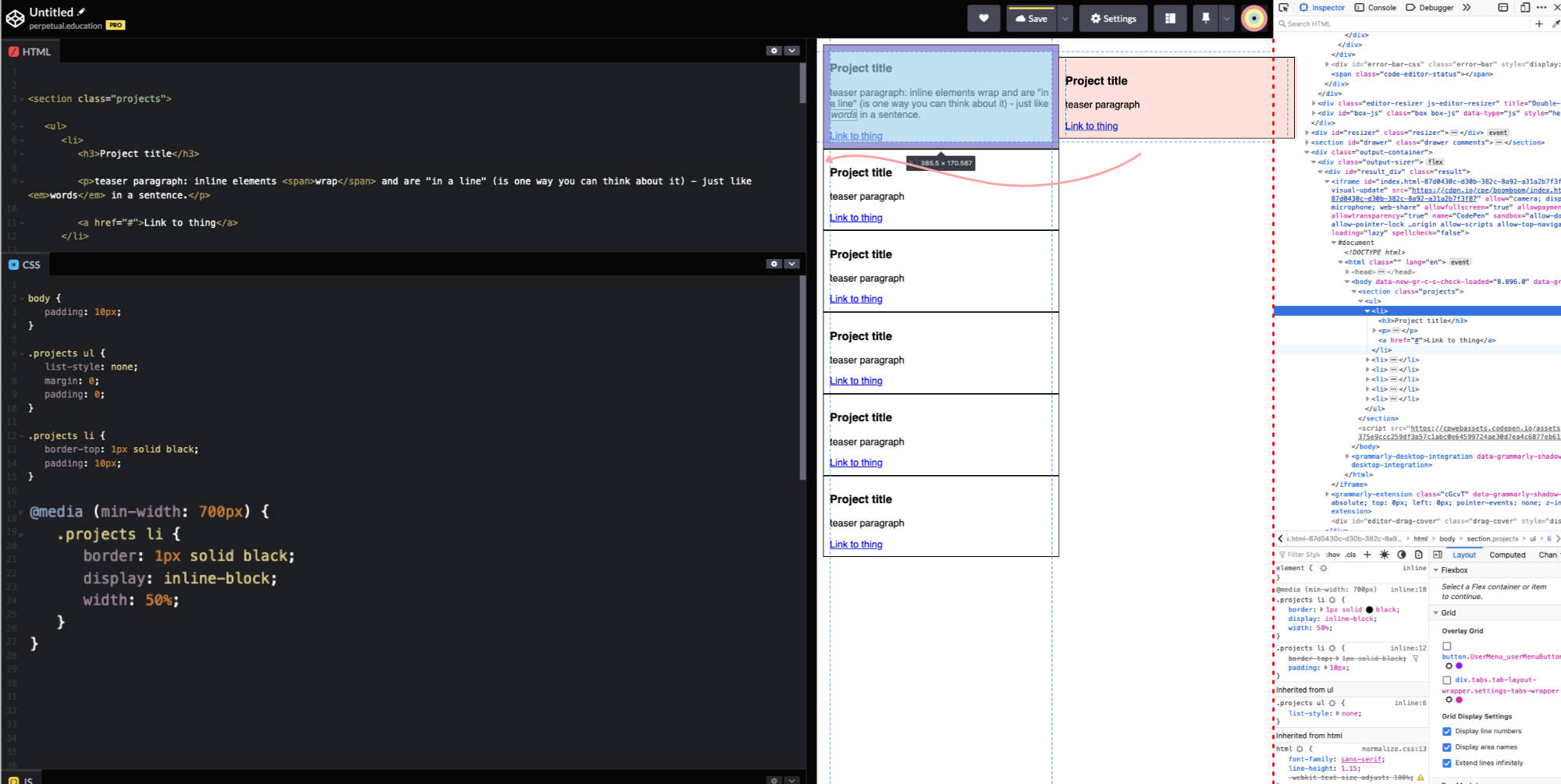This screenshot has width=1561, height=784.
Task: Click the first 'Link to thing' in preview
Action: click(x=855, y=136)
